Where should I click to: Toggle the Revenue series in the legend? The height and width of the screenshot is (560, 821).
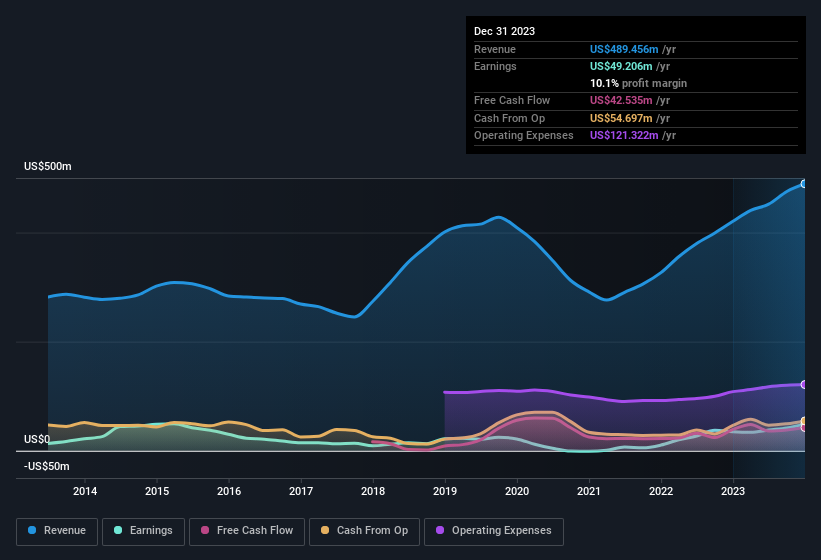coord(65,531)
